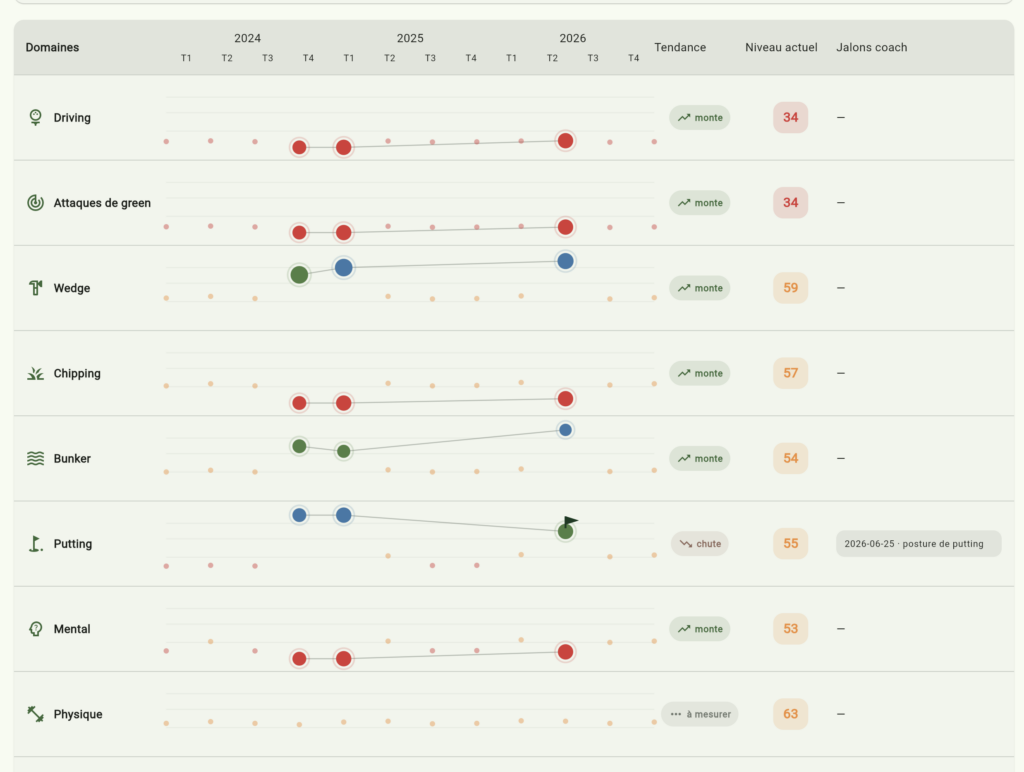Click the Putting 'chute' trend badge
This screenshot has height=772, width=1024.
pos(699,543)
